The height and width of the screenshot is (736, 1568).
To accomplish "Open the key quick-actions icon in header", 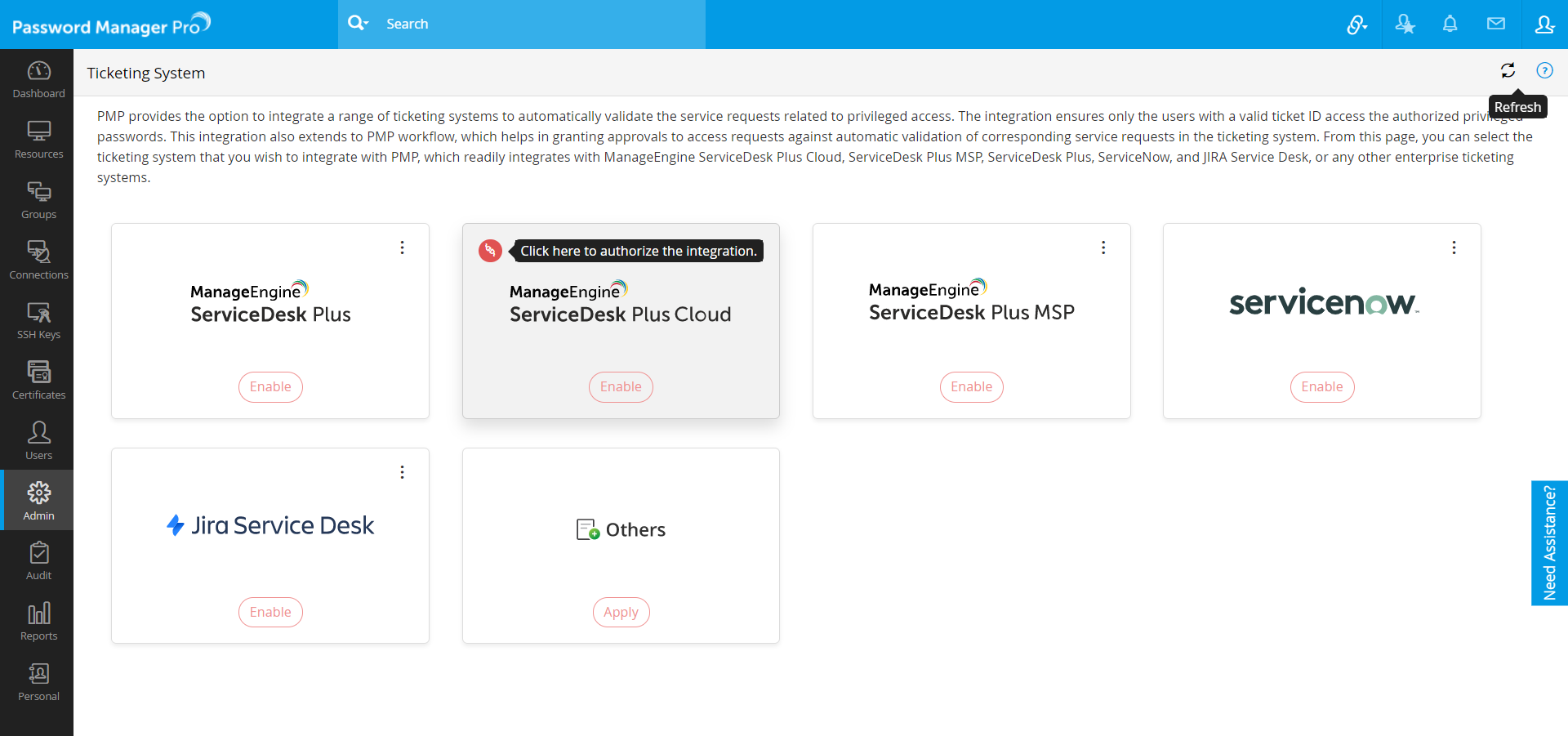I will click(1356, 25).
